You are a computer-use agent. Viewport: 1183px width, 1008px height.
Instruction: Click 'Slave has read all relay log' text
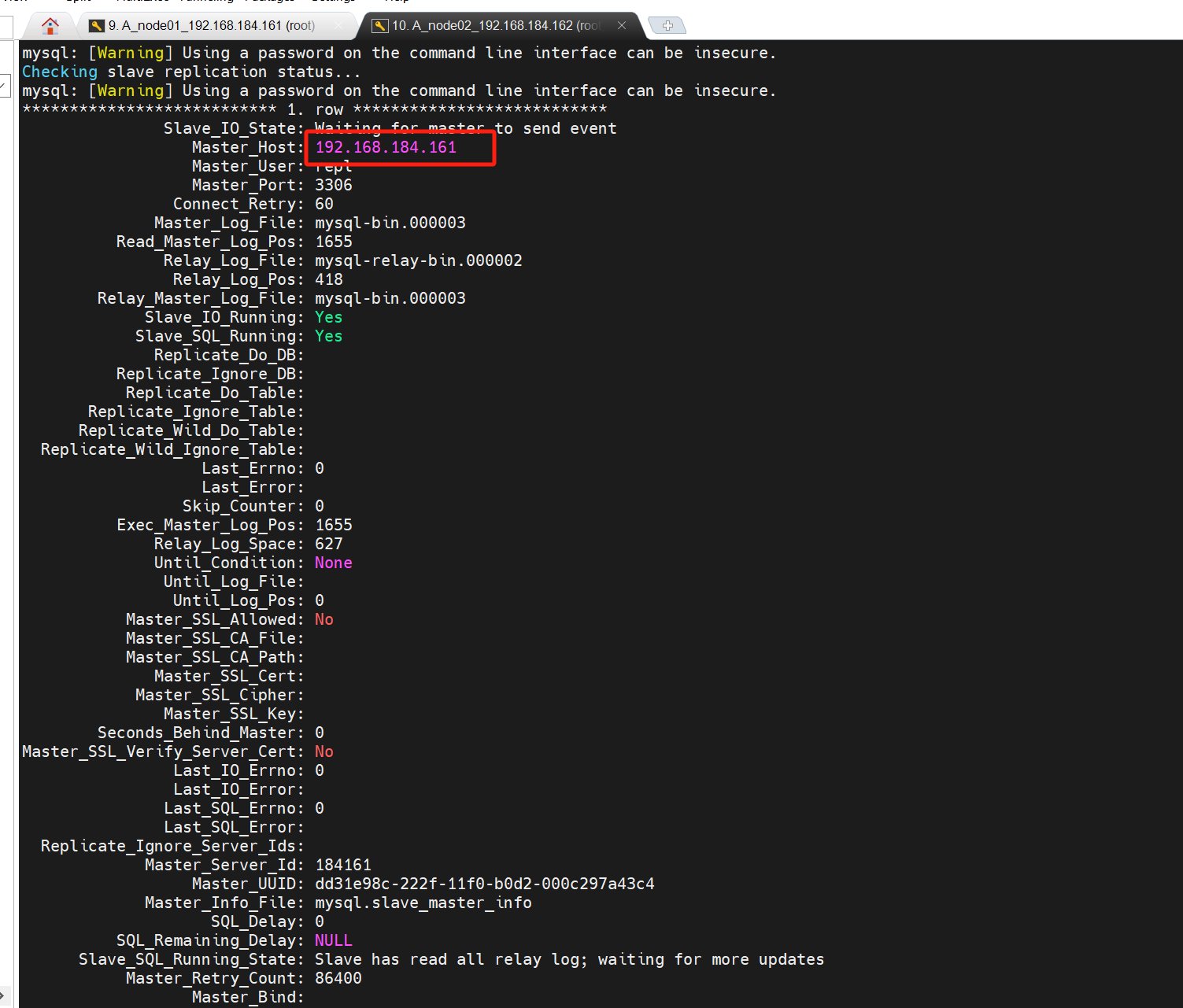(x=452, y=959)
